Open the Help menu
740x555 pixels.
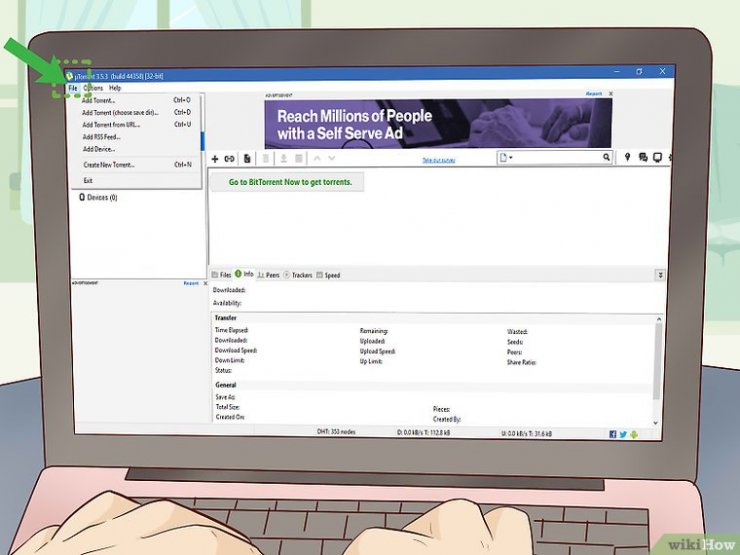click(x=115, y=88)
